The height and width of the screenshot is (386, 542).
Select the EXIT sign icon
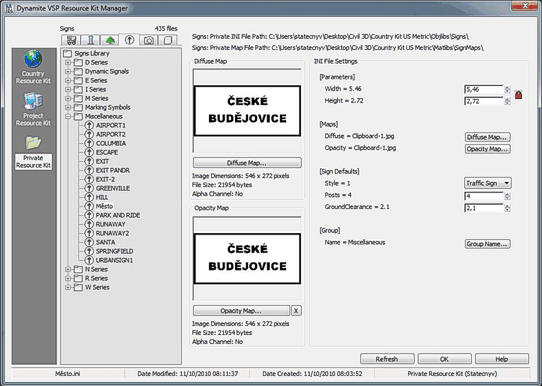[89, 161]
